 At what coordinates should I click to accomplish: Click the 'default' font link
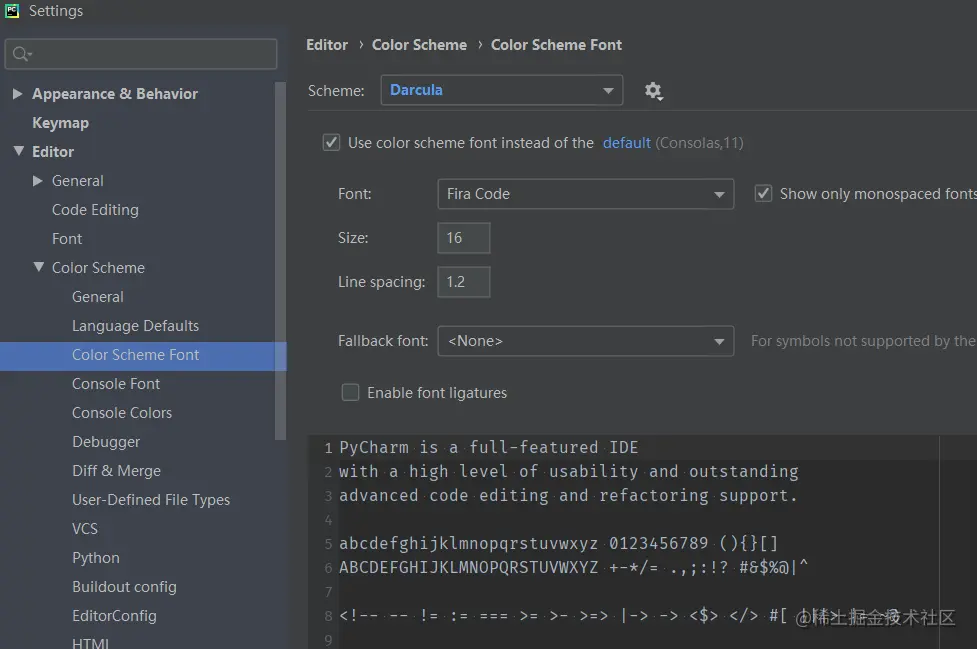click(x=627, y=143)
